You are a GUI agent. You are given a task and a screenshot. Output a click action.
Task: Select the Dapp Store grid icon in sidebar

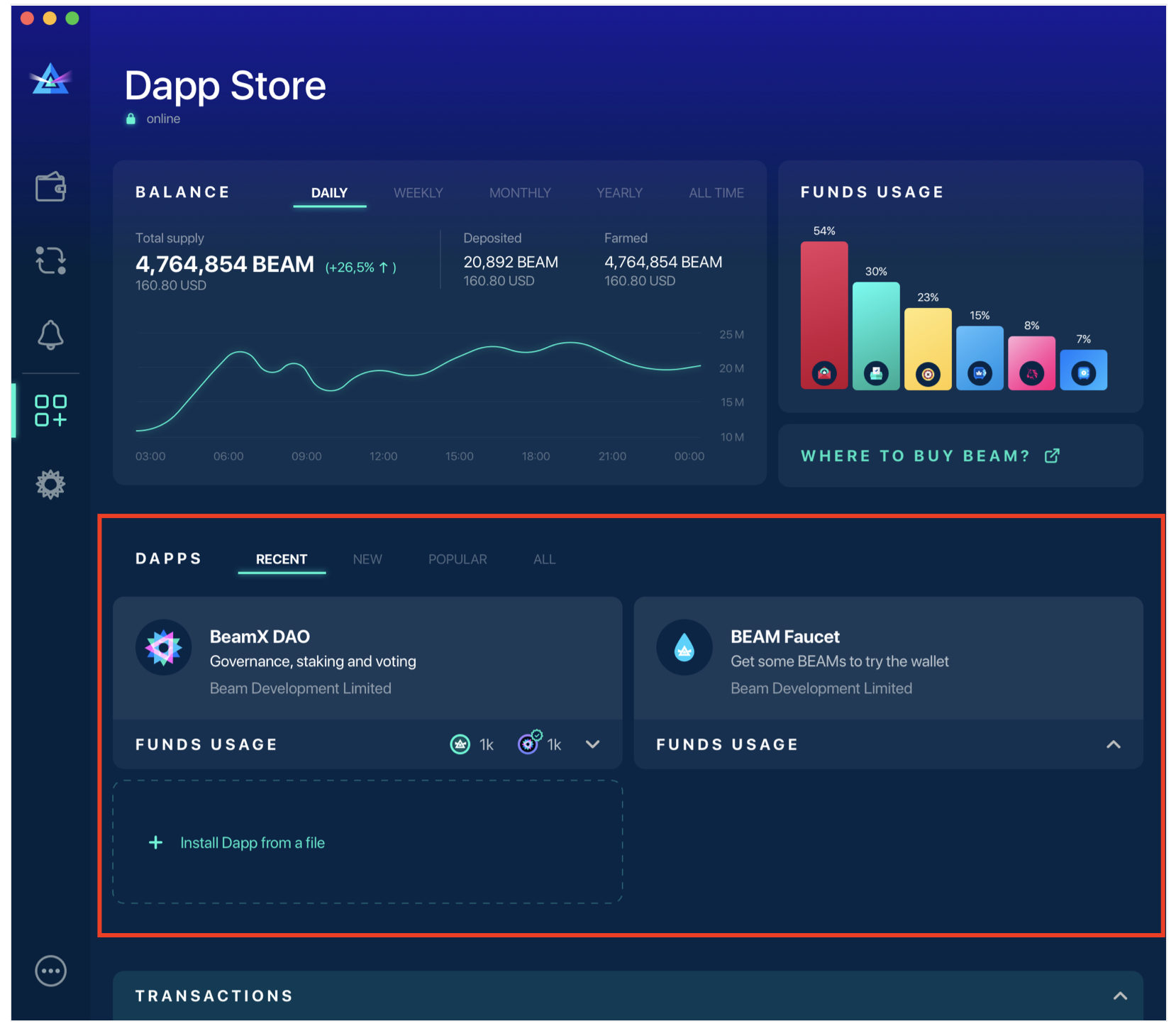click(x=50, y=410)
